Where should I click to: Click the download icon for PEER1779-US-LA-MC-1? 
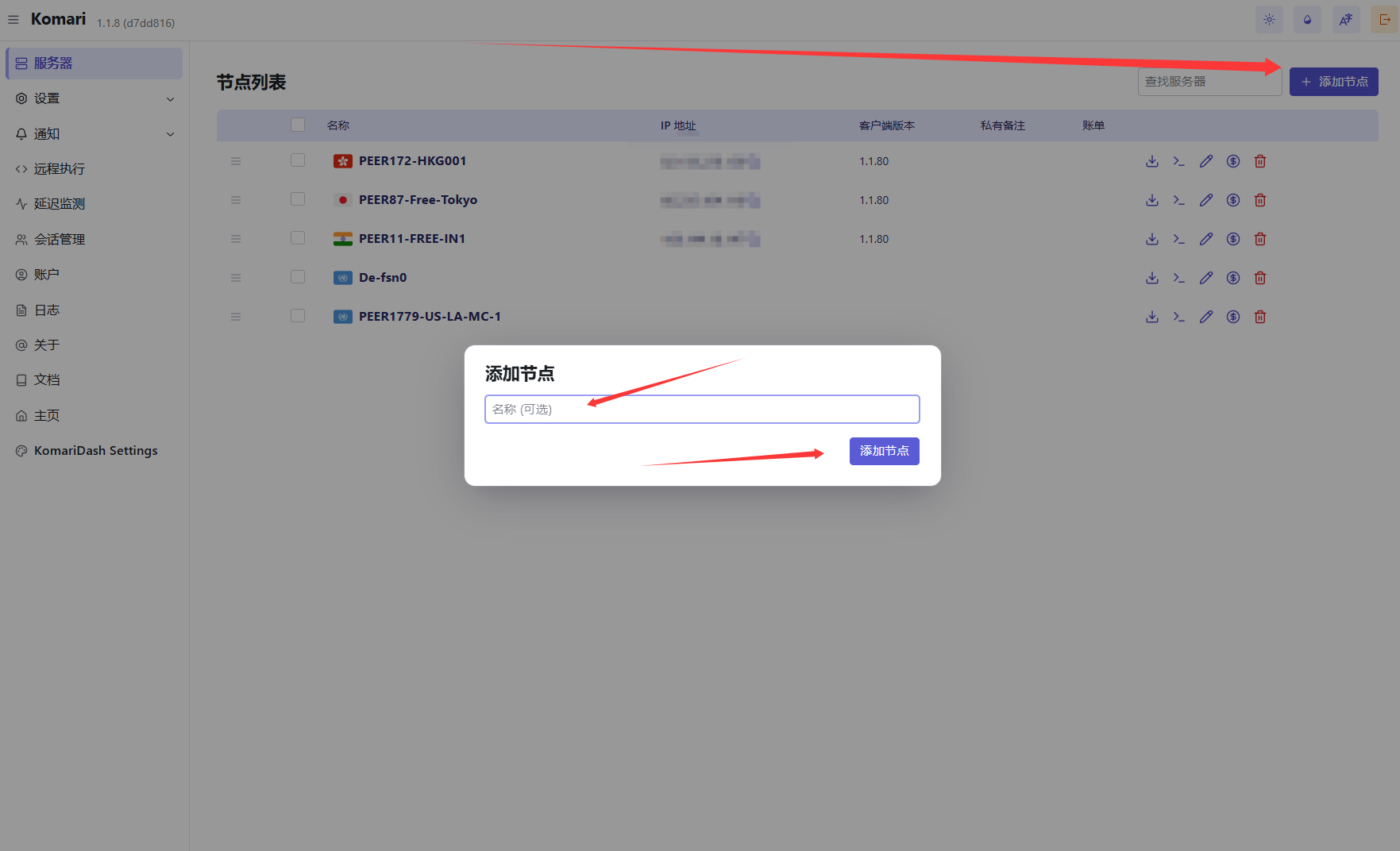(1151, 317)
